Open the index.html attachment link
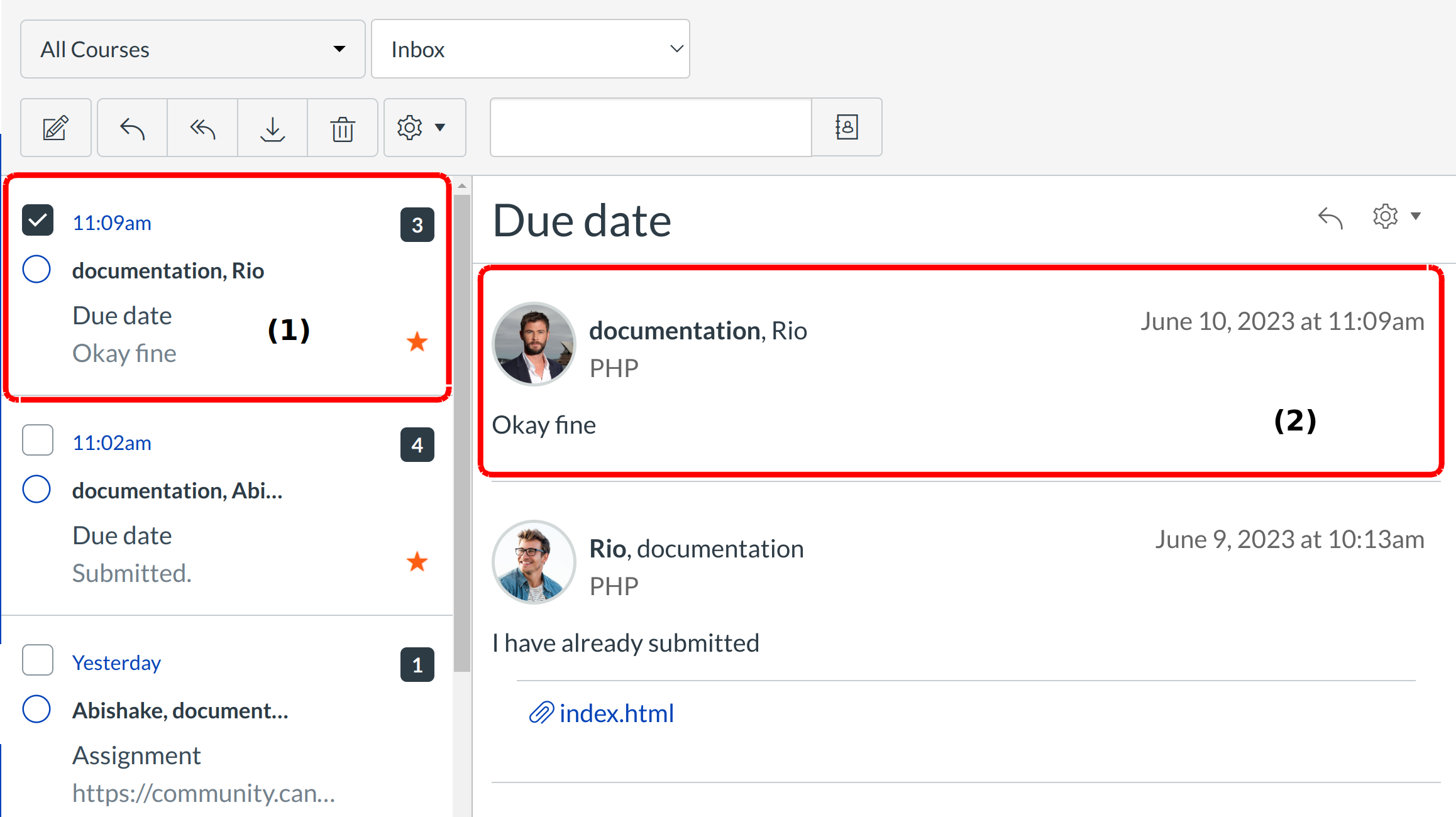The width and height of the screenshot is (1456, 817). tap(615, 713)
